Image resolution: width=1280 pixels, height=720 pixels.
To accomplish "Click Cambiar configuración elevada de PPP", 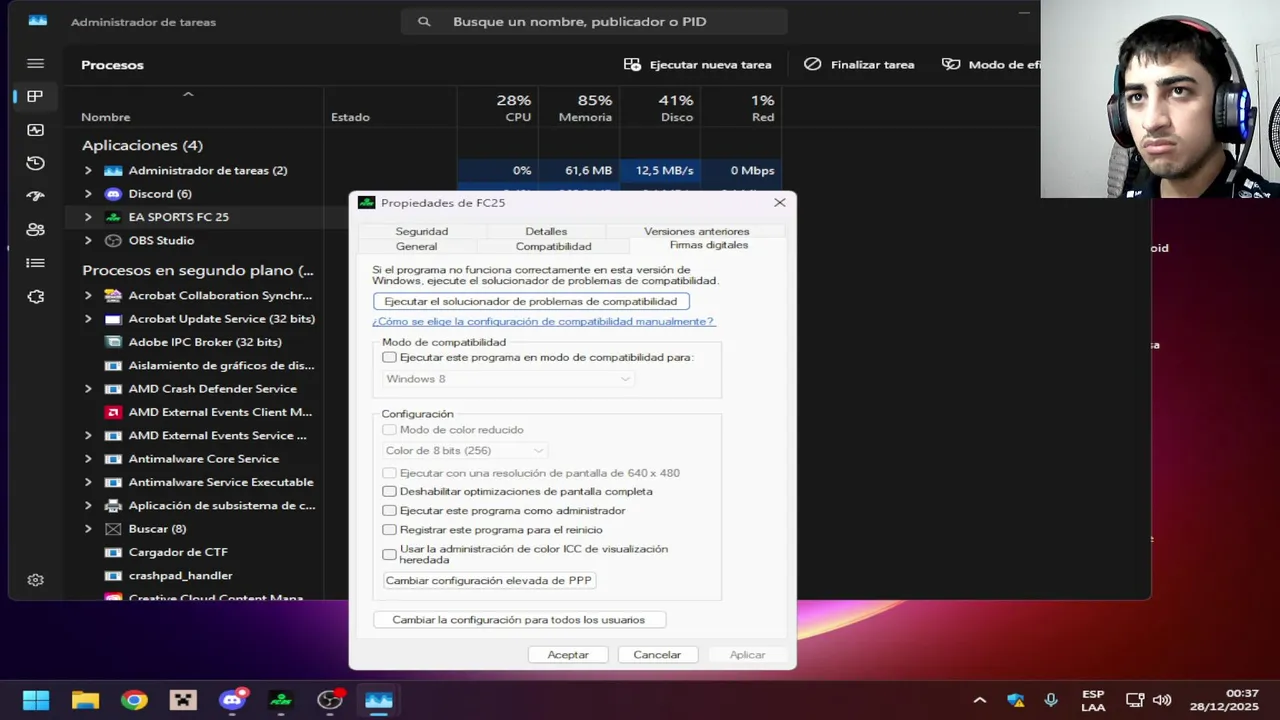I will click(x=488, y=580).
